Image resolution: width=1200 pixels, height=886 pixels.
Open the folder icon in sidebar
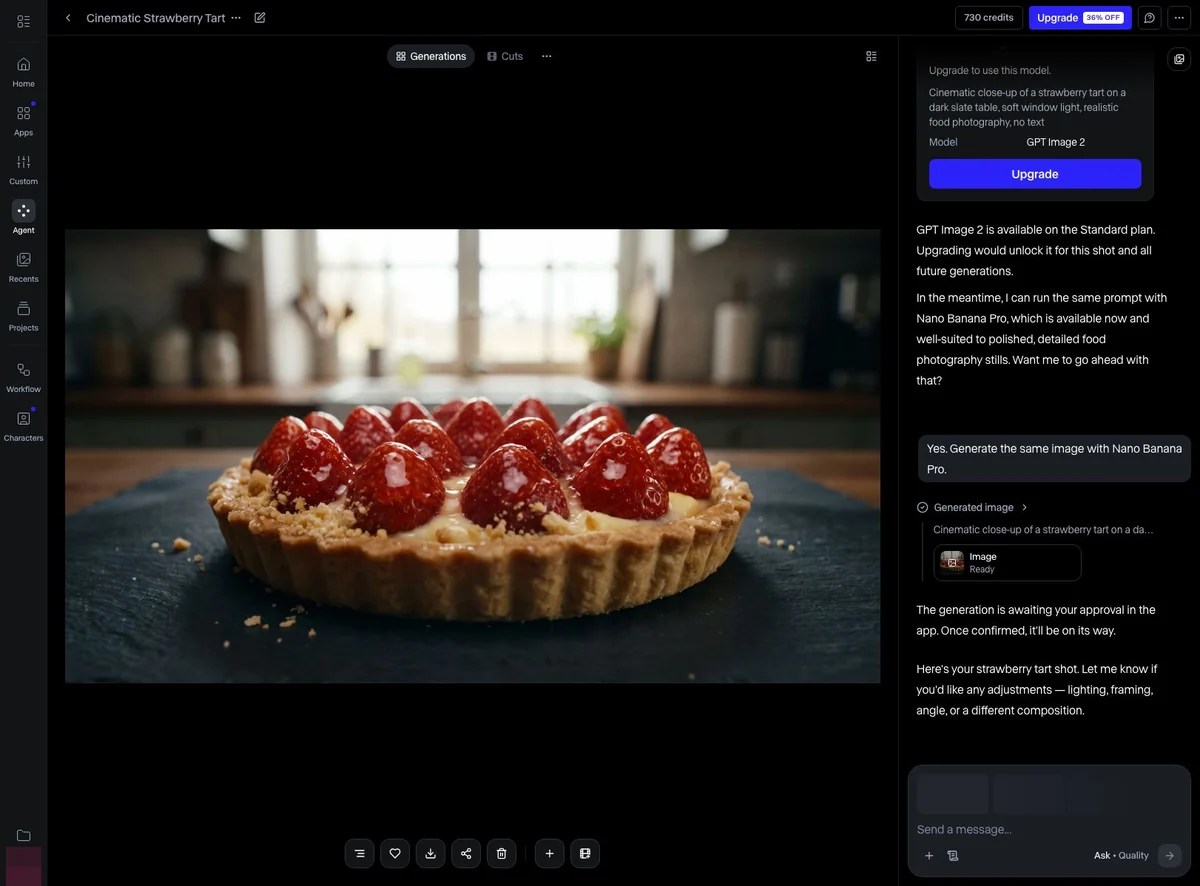tap(23, 835)
